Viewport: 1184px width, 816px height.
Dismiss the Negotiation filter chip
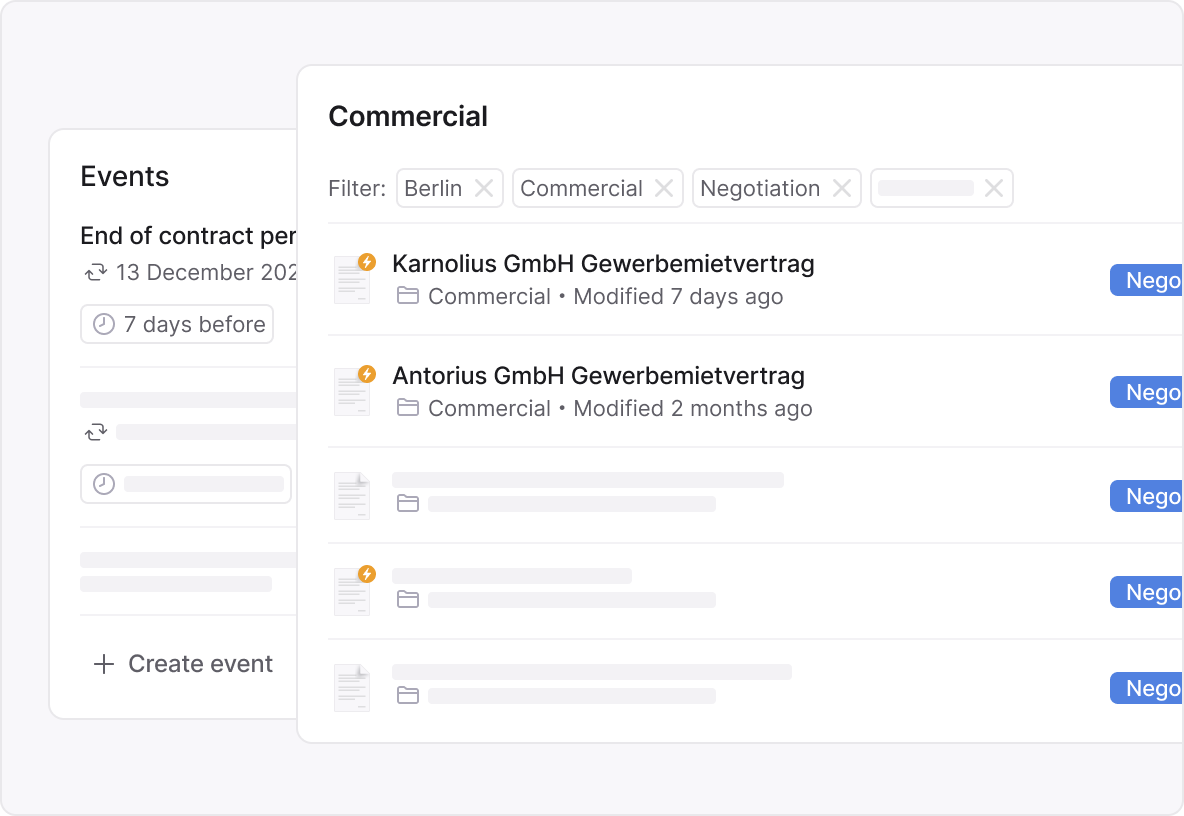pyautogui.click(x=842, y=187)
